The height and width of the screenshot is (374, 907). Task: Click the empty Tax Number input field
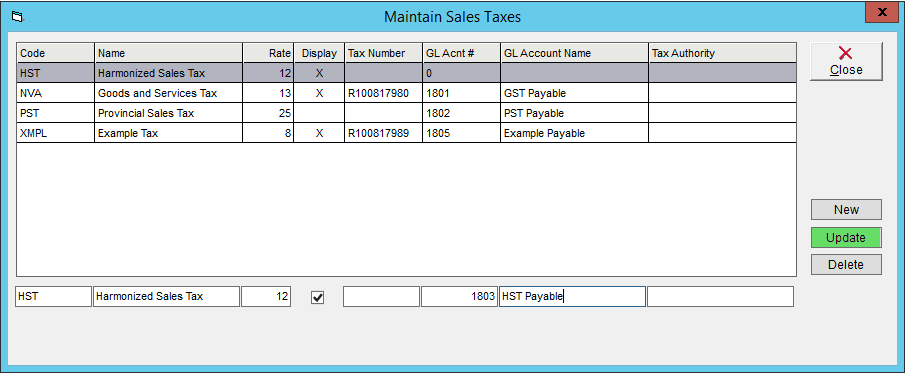click(381, 297)
